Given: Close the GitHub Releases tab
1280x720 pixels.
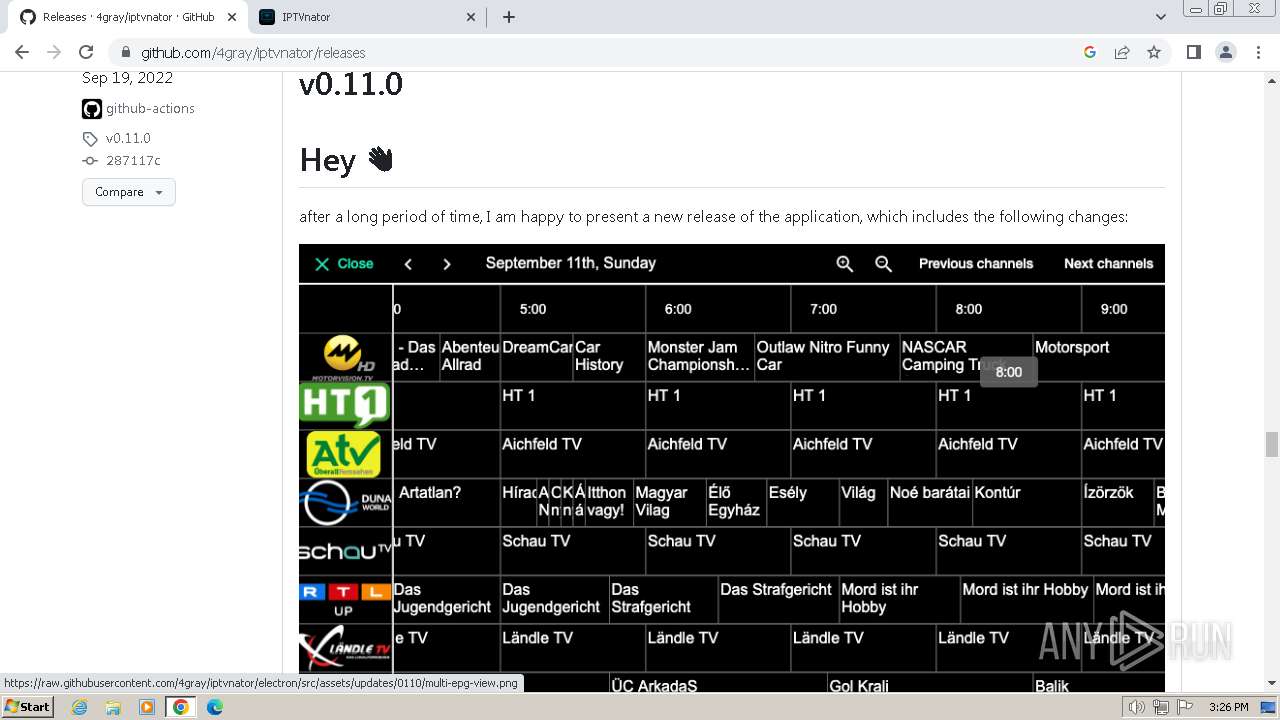Looking at the screenshot, I should point(231,17).
